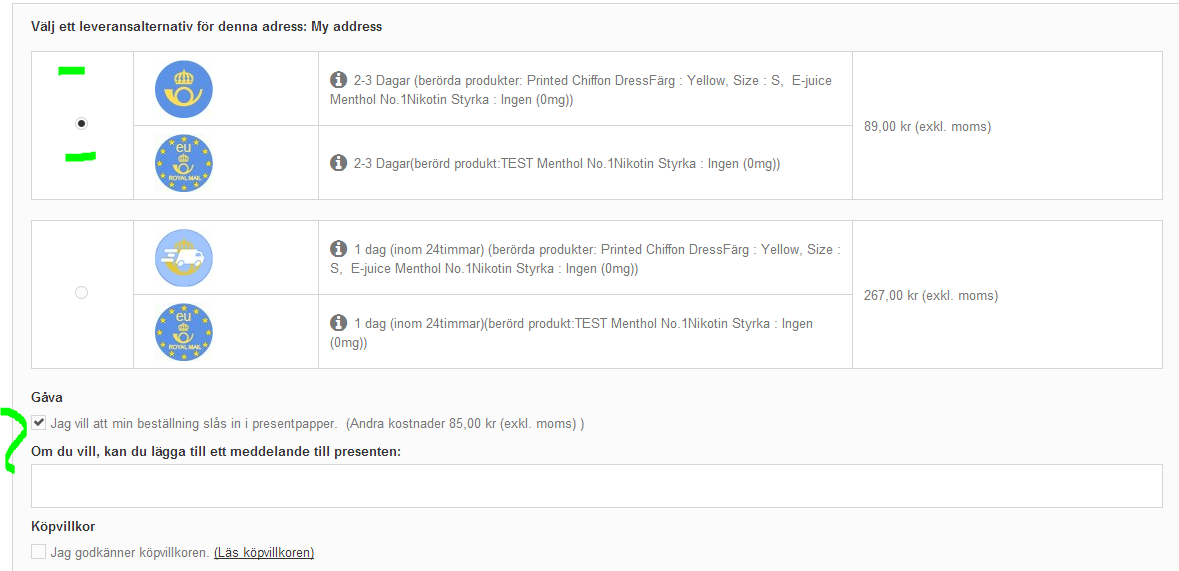Click the info icon beside 2-3 Dagar Printed Chiffon Dress
This screenshot has height=571, width=1179.
tap(339, 80)
